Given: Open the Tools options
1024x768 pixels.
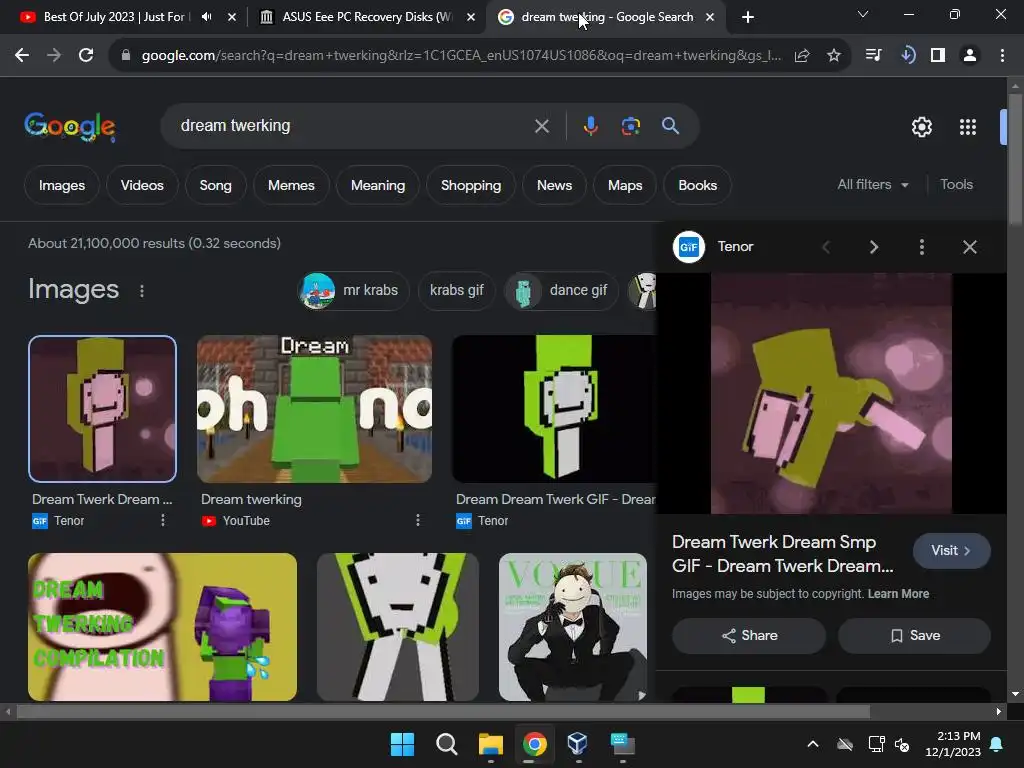Looking at the screenshot, I should [956, 185].
